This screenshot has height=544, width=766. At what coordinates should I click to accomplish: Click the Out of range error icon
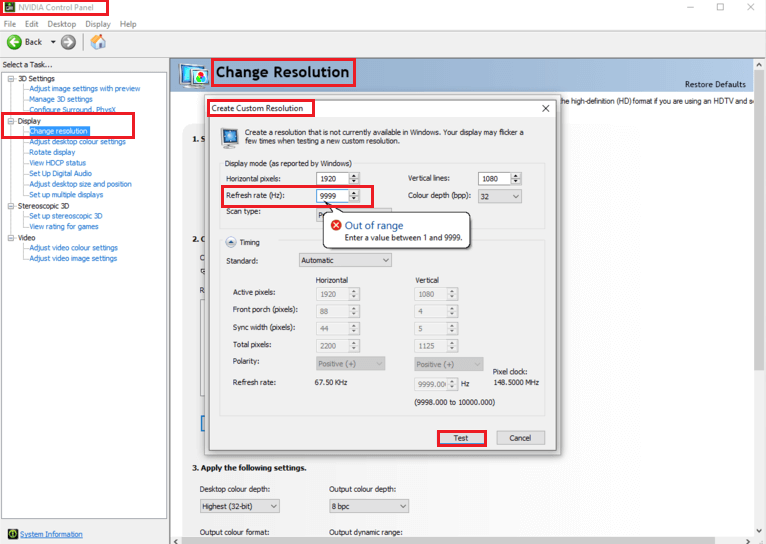tap(336, 225)
